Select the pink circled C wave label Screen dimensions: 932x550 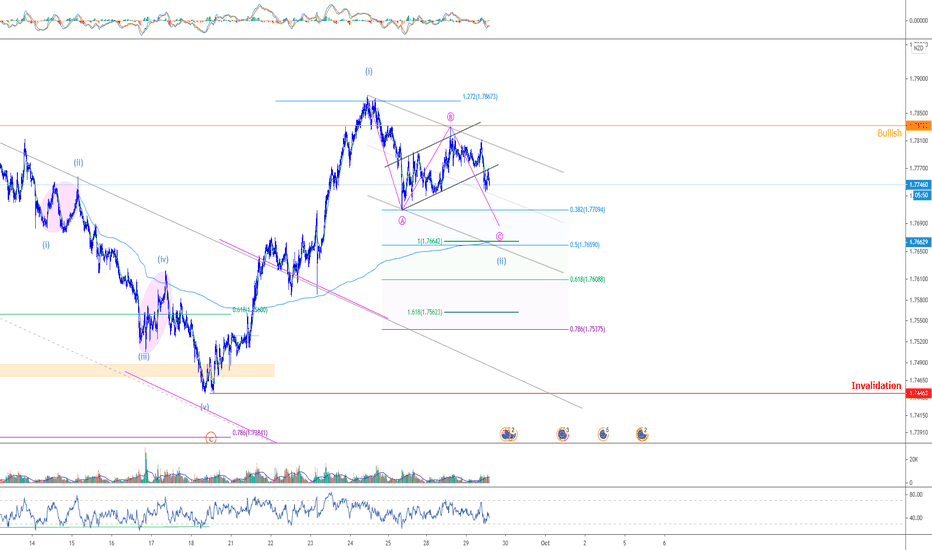(499, 237)
